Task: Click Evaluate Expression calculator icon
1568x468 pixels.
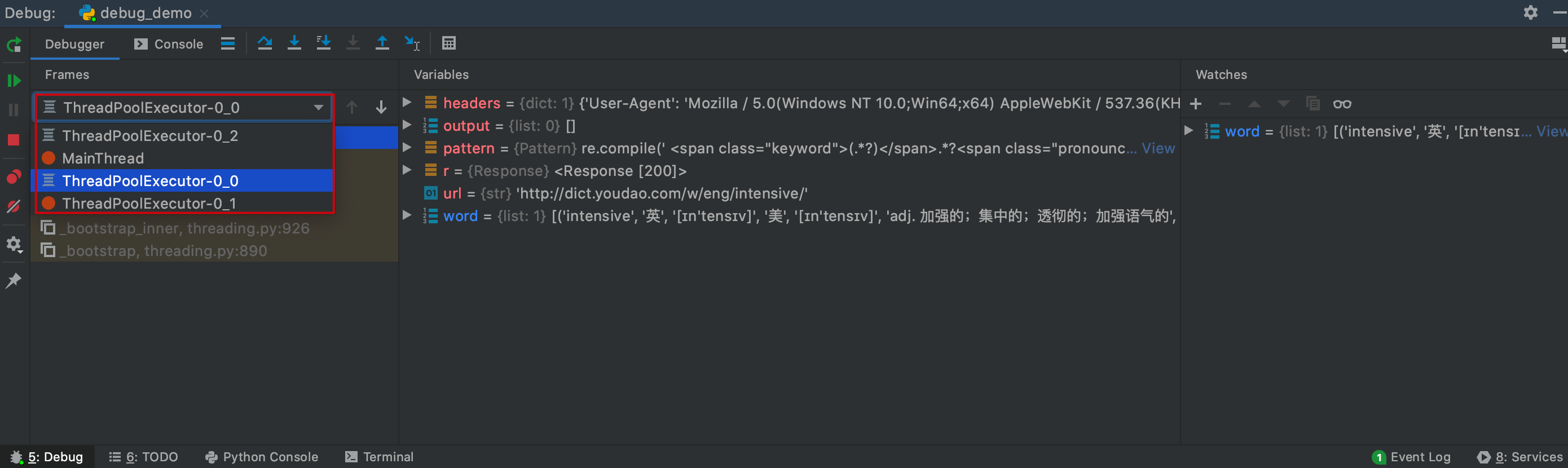Action: 448,43
